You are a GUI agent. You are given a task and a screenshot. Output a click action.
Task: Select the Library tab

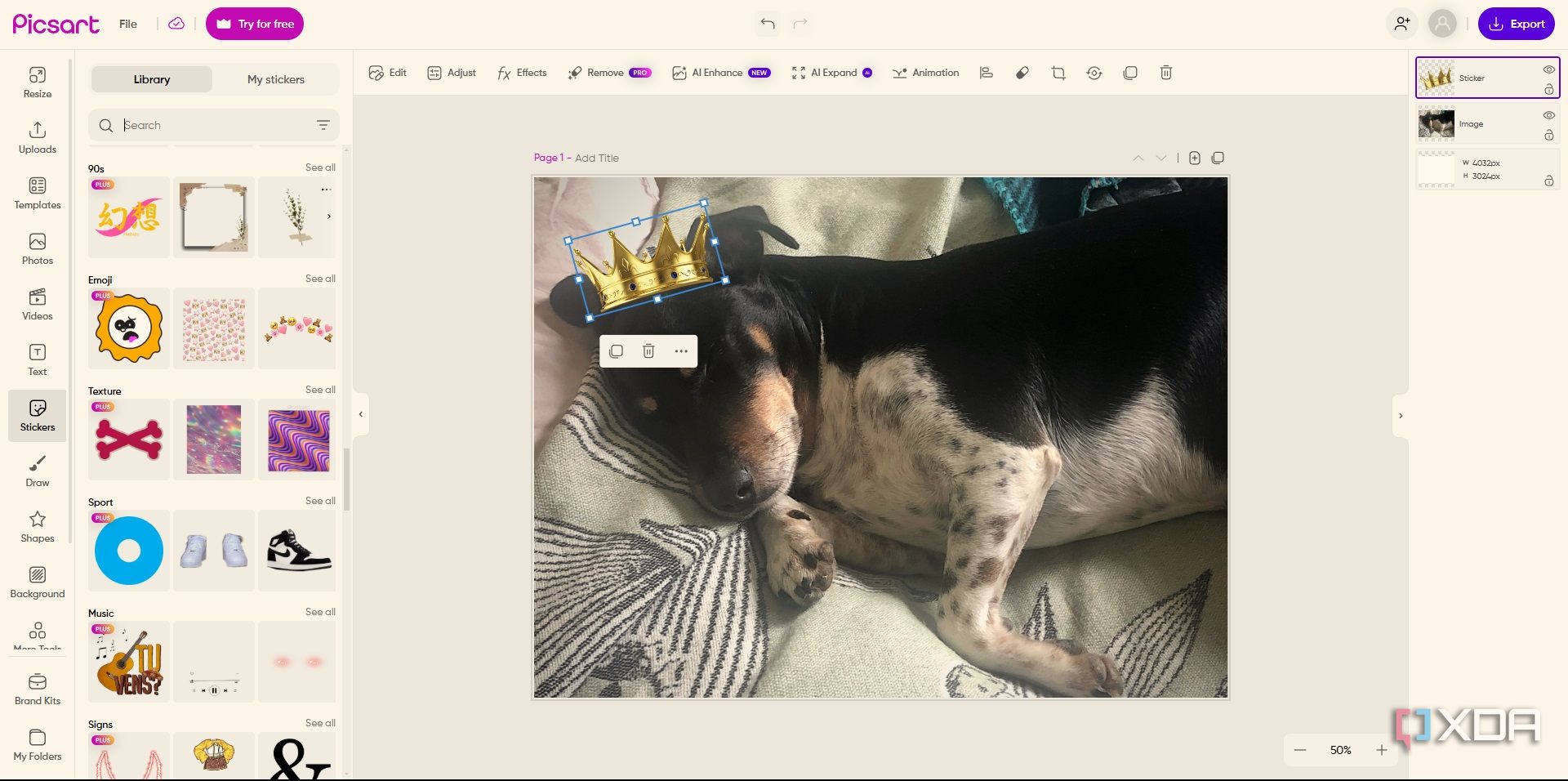point(152,79)
